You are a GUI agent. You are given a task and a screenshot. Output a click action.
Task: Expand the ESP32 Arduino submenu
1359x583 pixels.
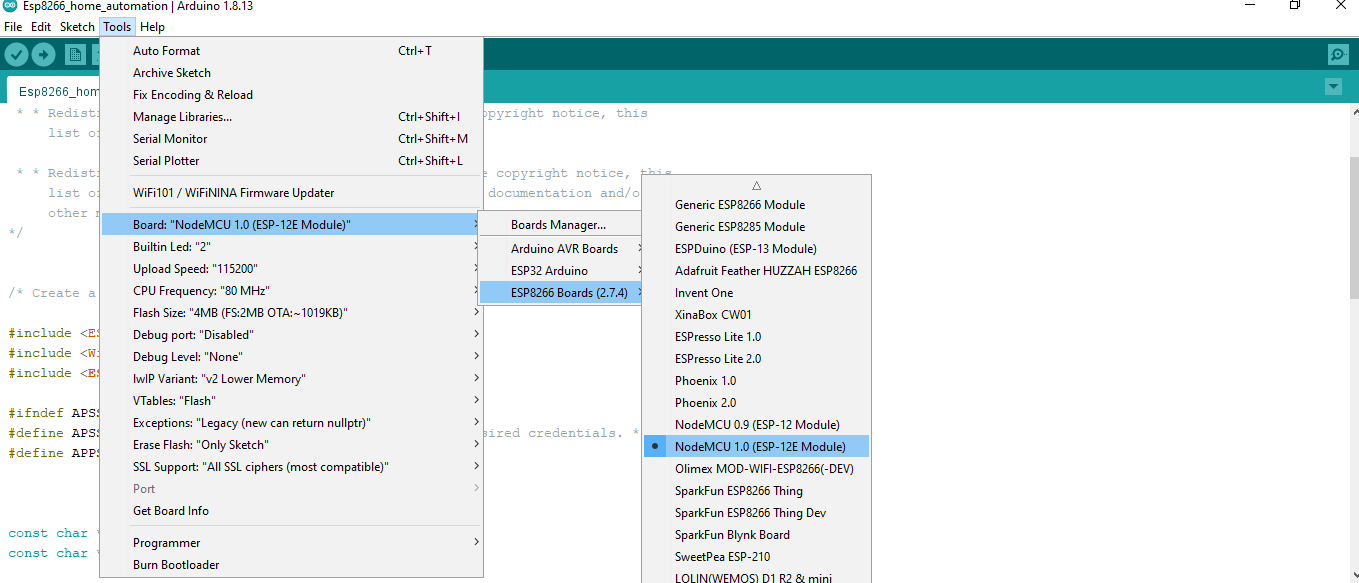561,271
